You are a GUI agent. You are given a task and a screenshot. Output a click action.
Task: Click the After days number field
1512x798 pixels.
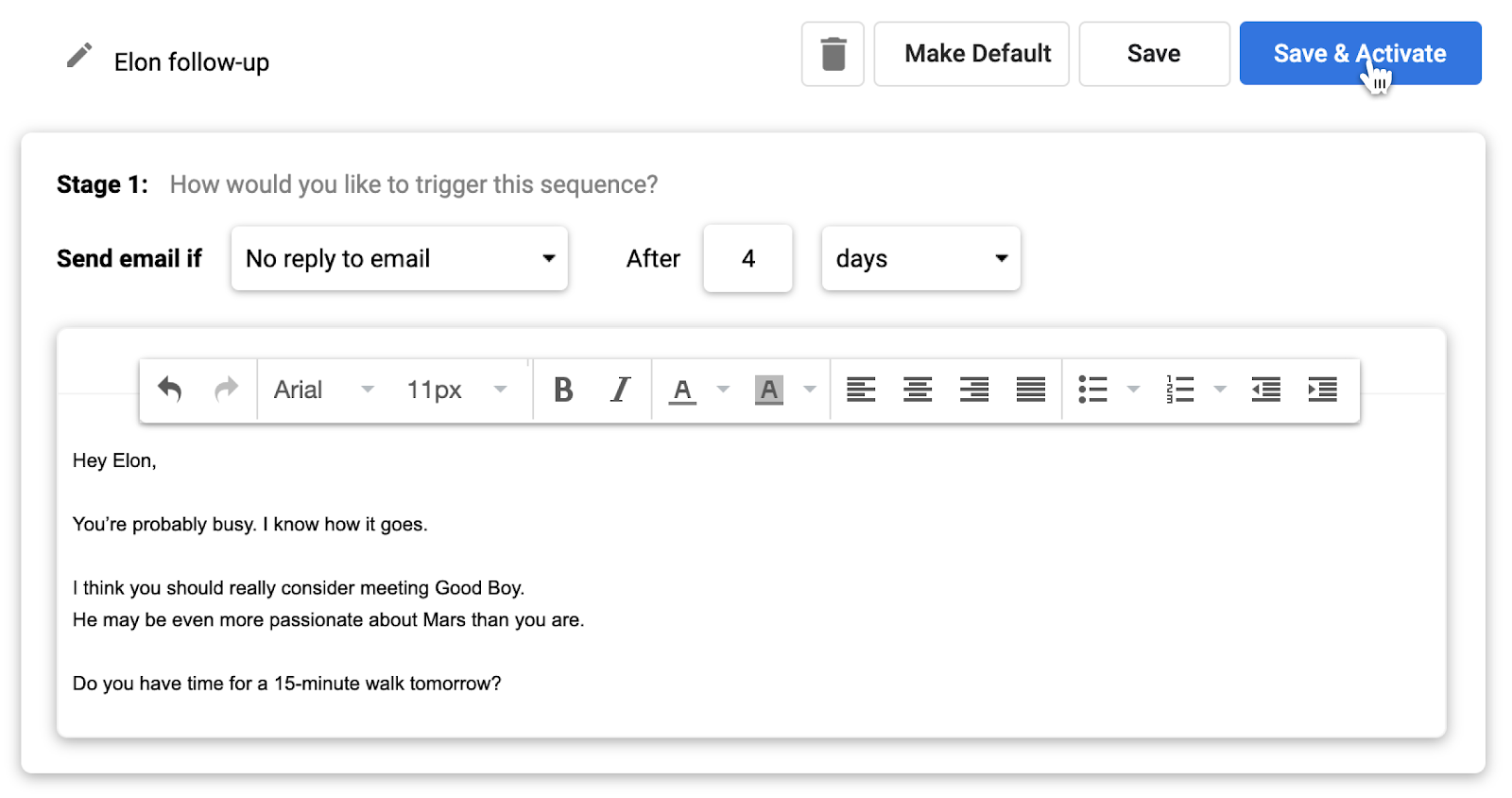(747, 258)
